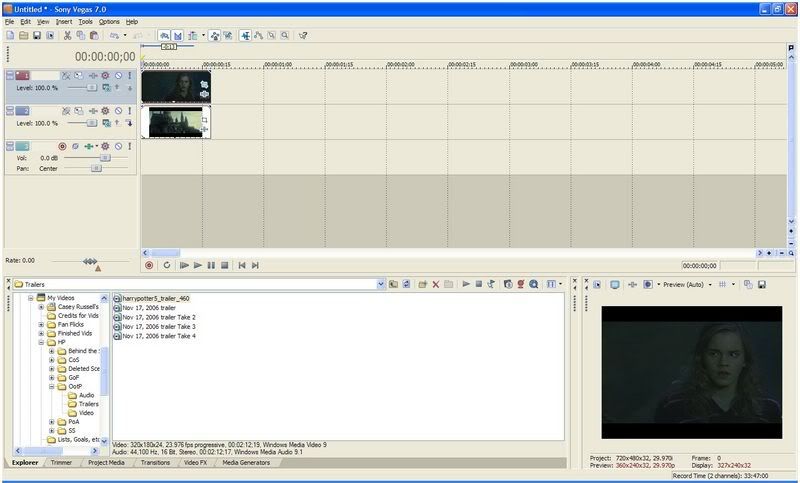Open Track FX gear on video track 2
Screen dimensions: 800x483
click(105, 111)
